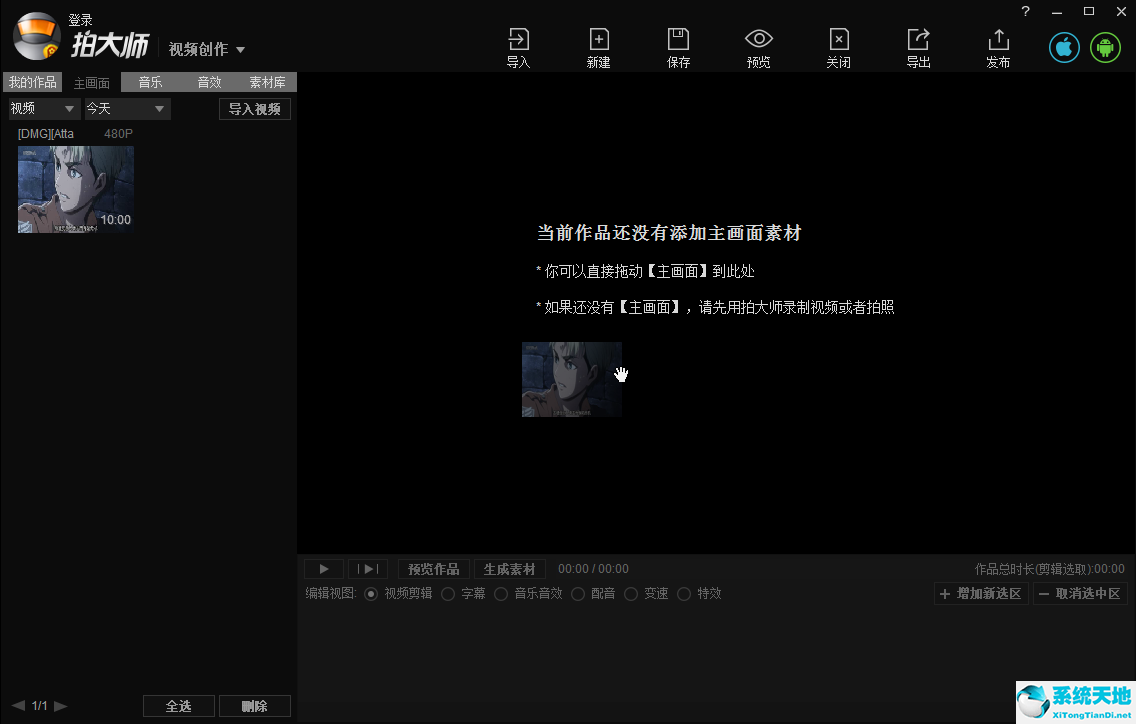Select the [DMG][Atta video thumbnail
Screen dimensions: 1136x724
(75, 188)
